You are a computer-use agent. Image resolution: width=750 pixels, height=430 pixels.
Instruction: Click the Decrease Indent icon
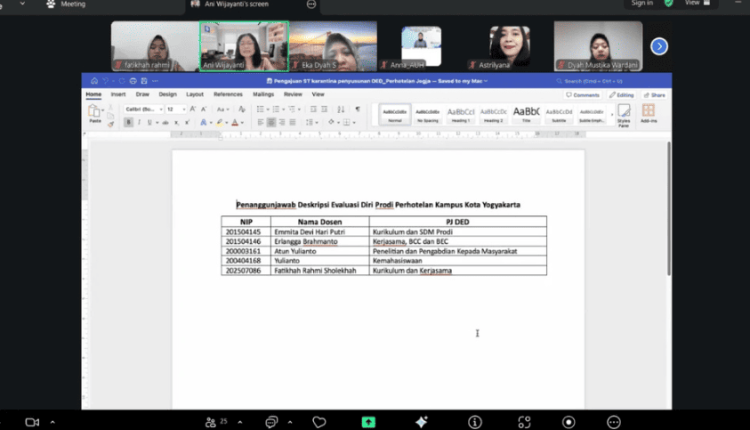point(313,110)
